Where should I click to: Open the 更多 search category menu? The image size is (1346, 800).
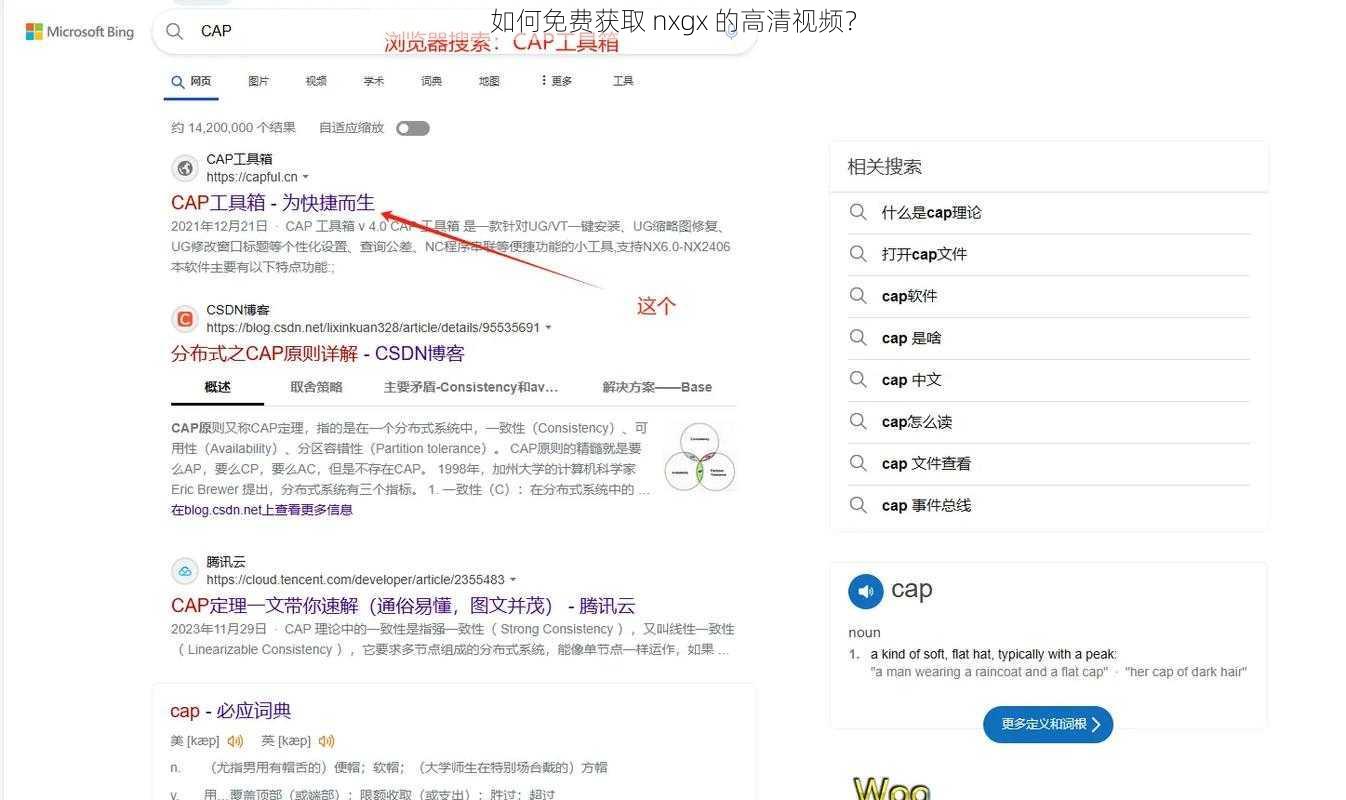pos(556,81)
